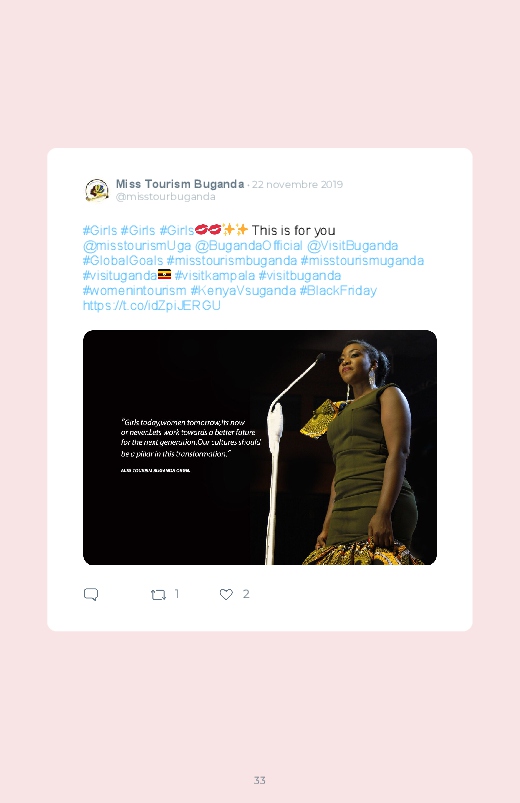Image resolution: width=520 pixels, height=803 pixels.
Task: Open the #misstourismbuganda hashtag
Action: [x=232, y=261]
